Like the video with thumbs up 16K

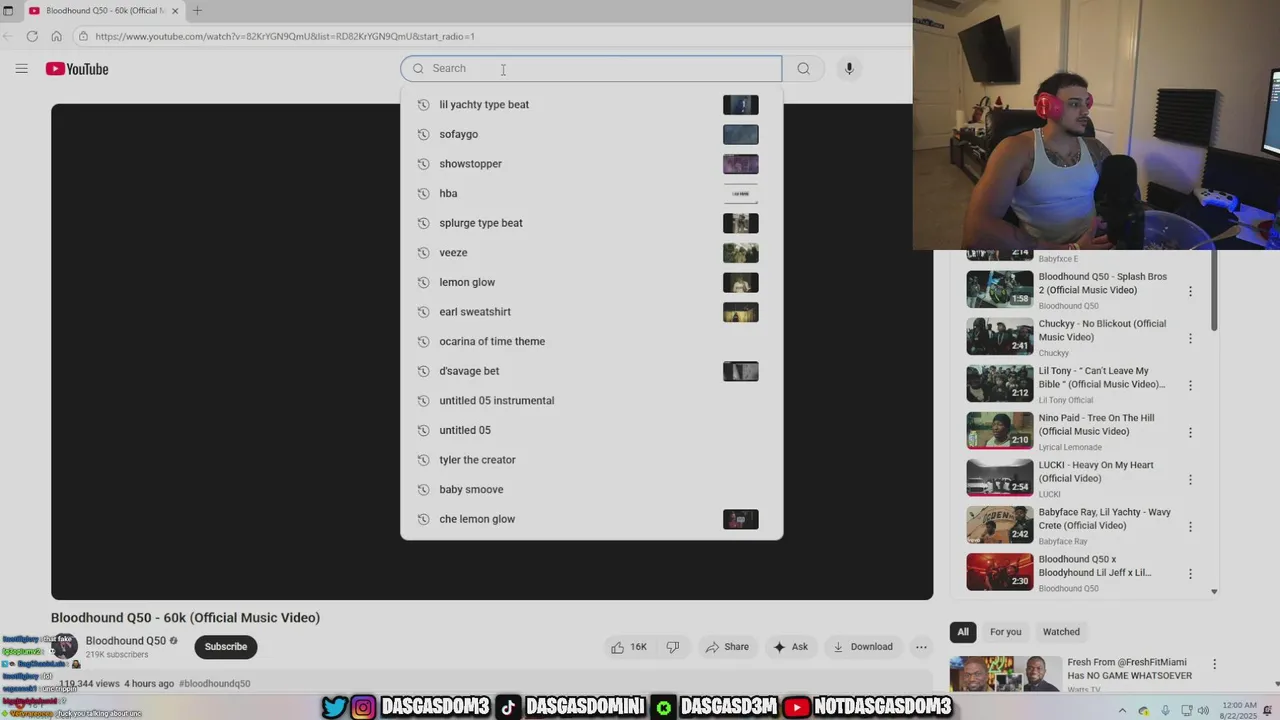coord(629,647)
